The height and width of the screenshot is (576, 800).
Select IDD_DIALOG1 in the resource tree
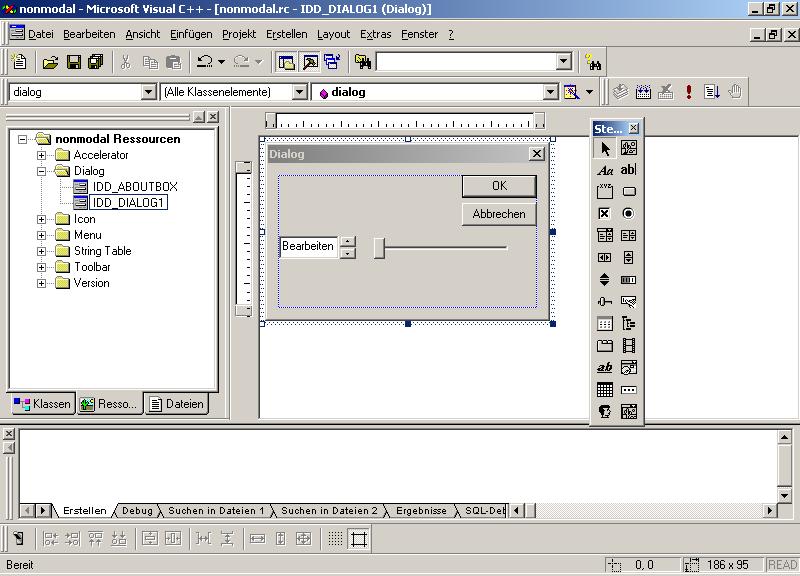point(128,203)
